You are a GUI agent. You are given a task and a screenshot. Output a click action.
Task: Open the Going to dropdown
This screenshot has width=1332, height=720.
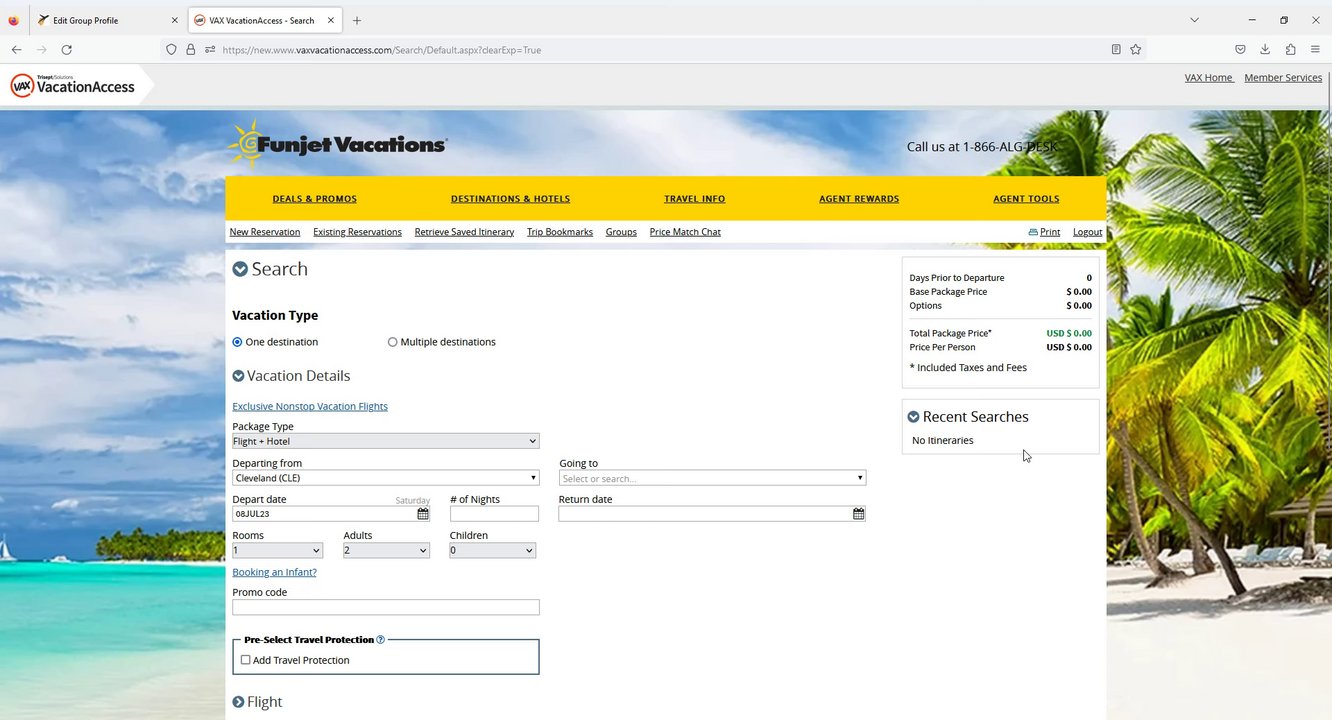(713, 478)
